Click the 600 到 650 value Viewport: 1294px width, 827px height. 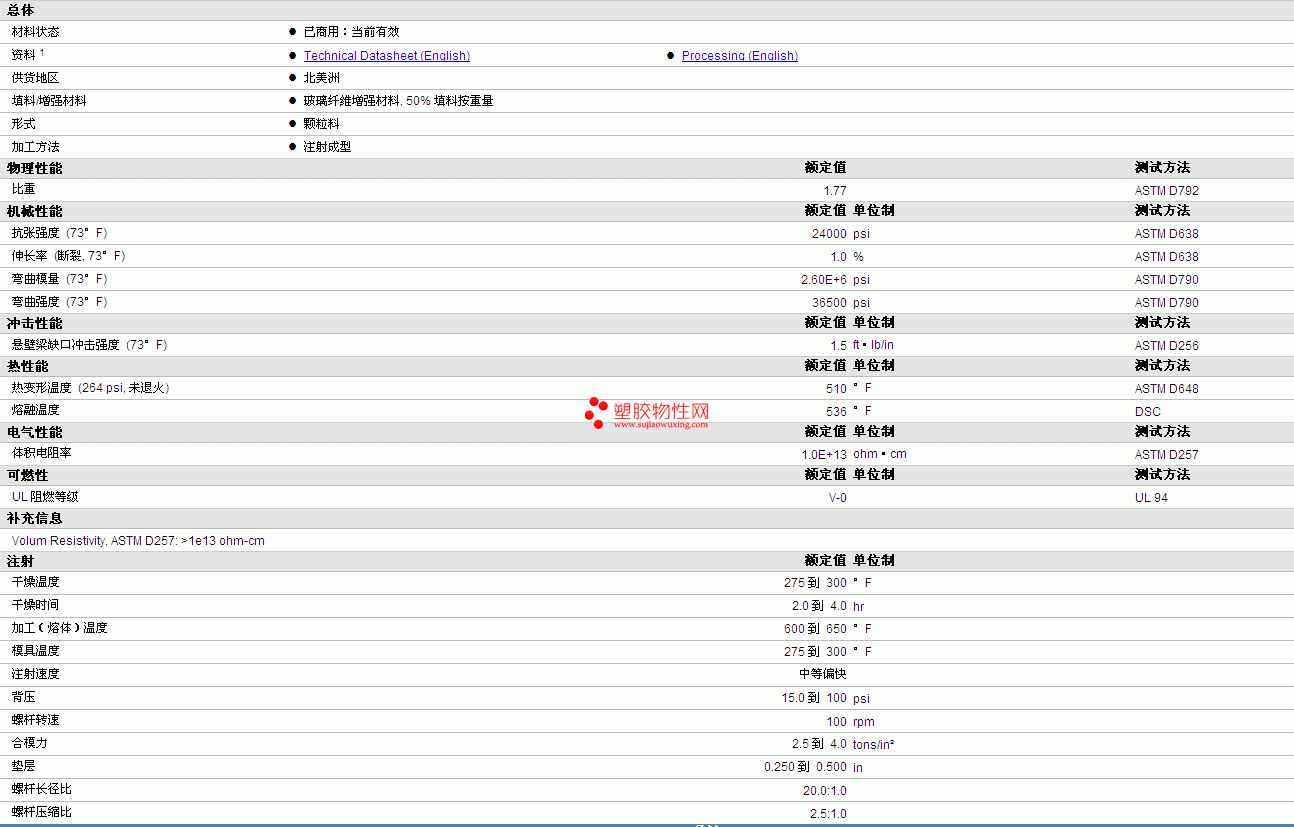815,629
